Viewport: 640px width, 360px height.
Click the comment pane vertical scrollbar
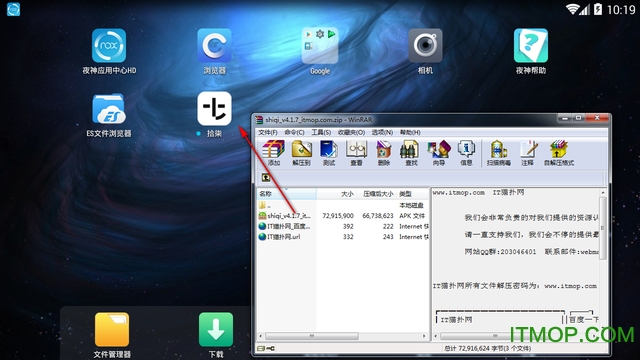point(602,227)
